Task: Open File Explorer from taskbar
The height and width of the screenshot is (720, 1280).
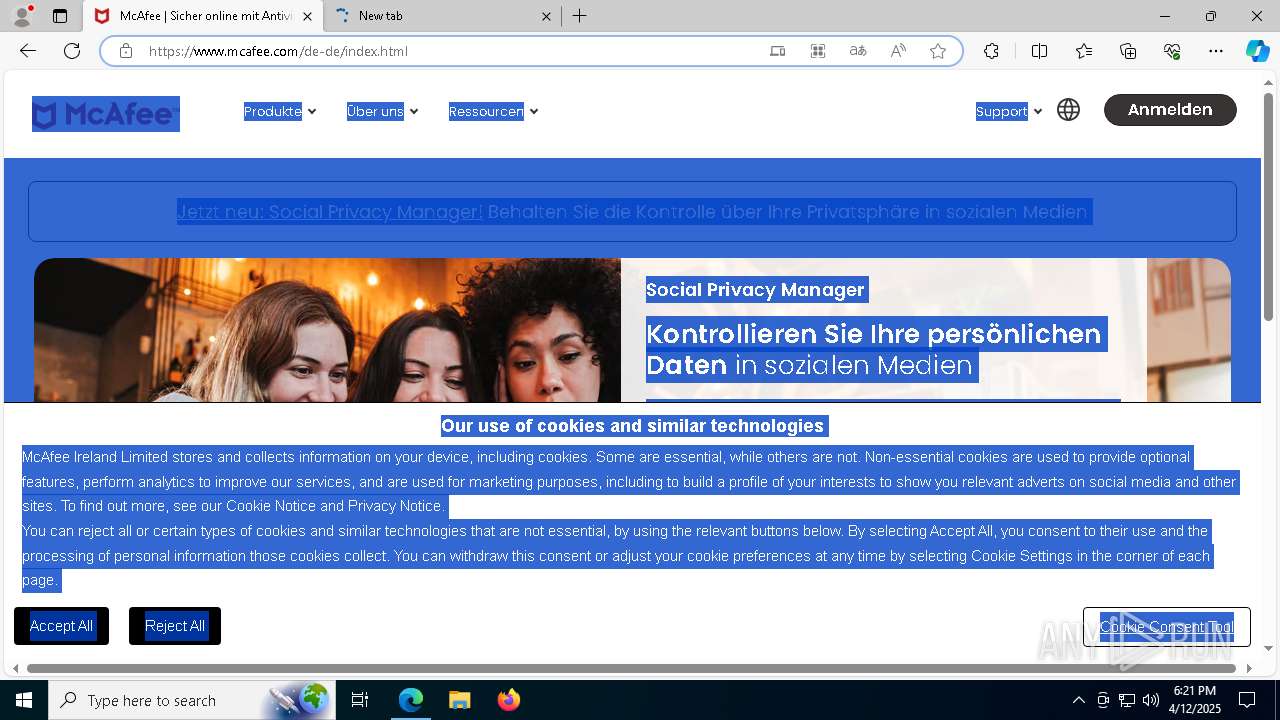Action: (459, 700)
